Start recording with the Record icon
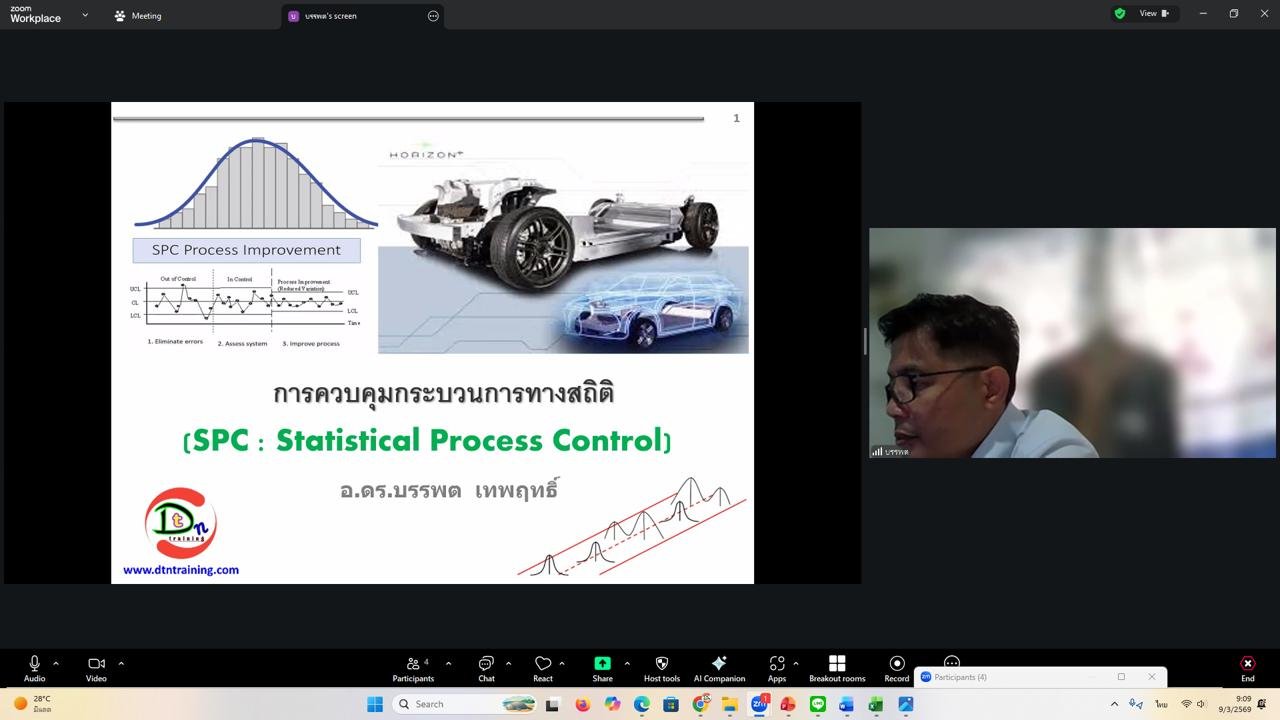 897,664
